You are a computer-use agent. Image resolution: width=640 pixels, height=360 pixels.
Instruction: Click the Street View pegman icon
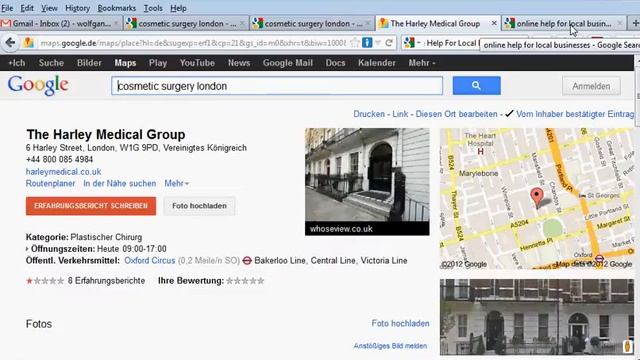click(627, 346)
